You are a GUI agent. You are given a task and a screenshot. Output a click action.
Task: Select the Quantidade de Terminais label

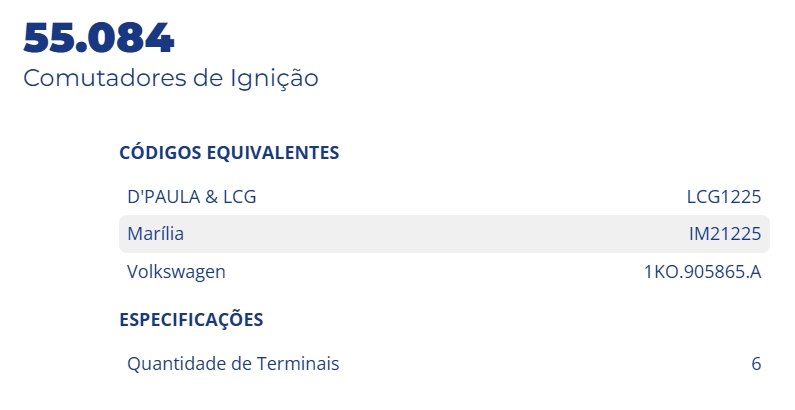[233, 364]
